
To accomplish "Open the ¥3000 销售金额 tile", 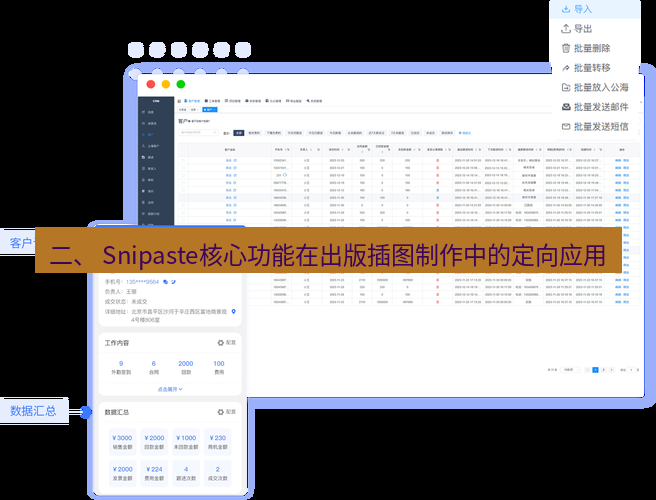I will [123, 442].
